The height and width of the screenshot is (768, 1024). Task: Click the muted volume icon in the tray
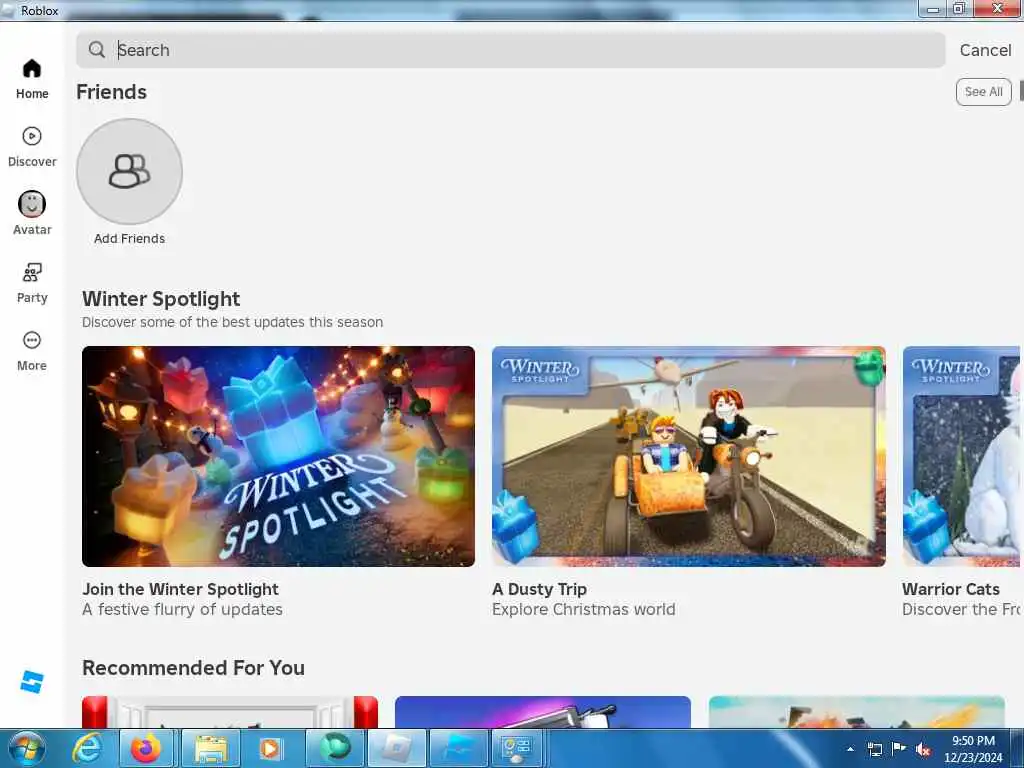pyautogui.click(x=923, y=749)
